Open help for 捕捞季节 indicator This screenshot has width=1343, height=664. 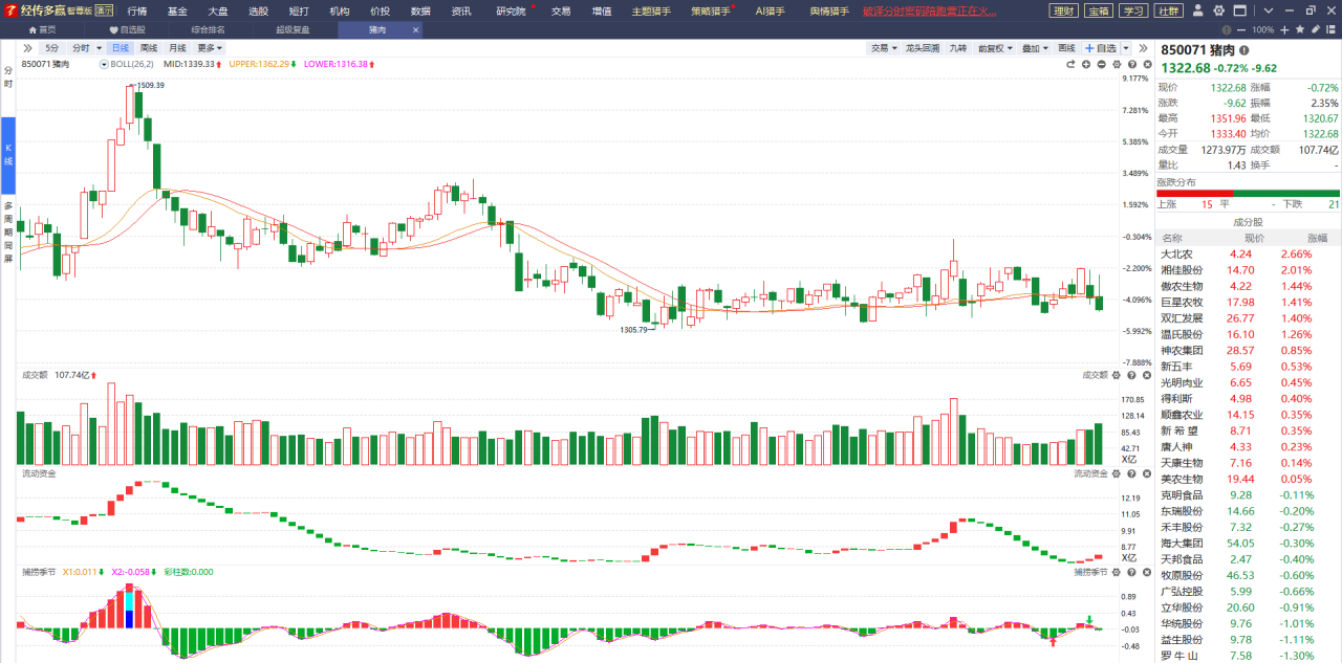click(x=1132, y=572)
